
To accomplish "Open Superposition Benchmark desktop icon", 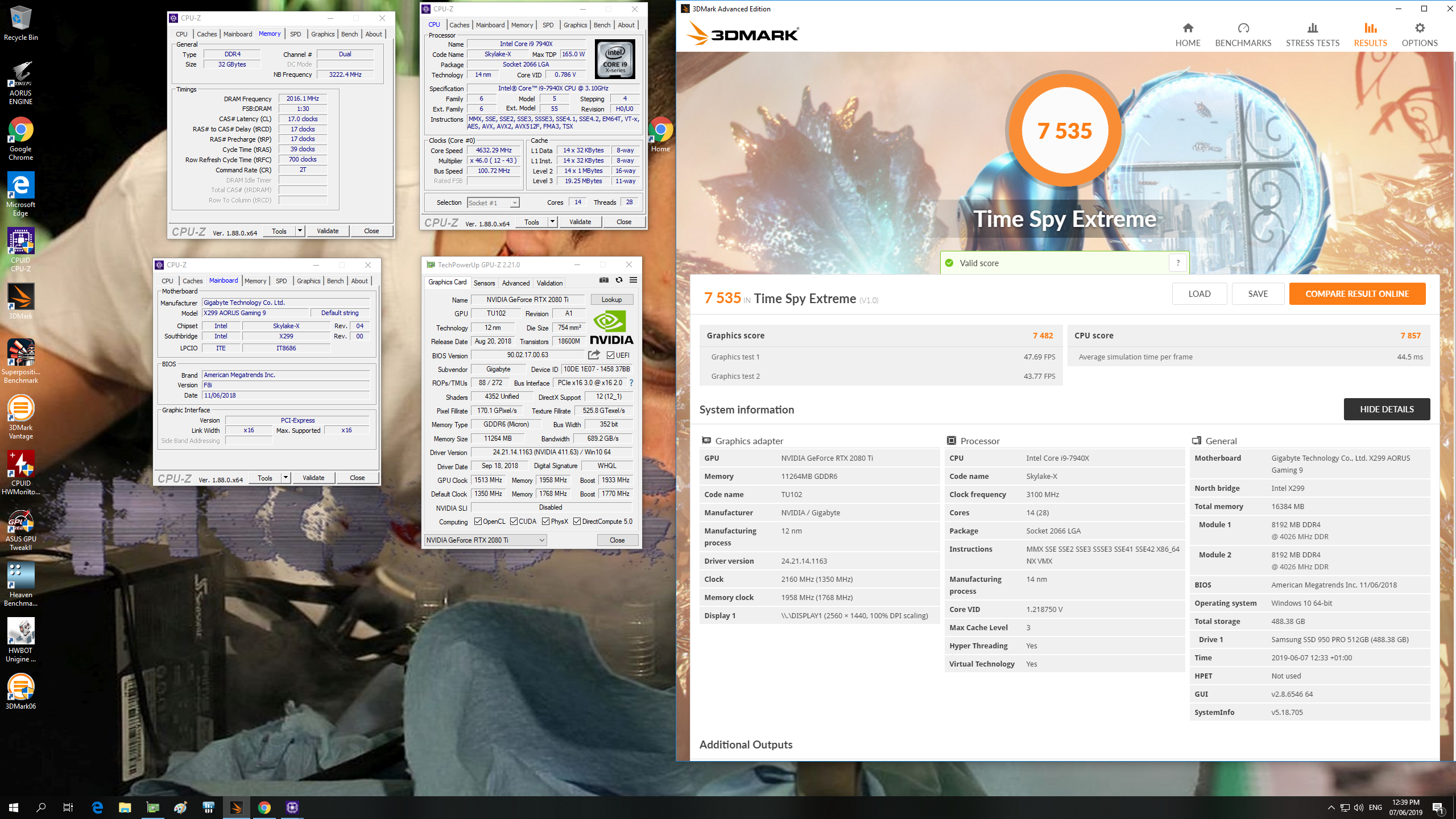I will 20,362.
